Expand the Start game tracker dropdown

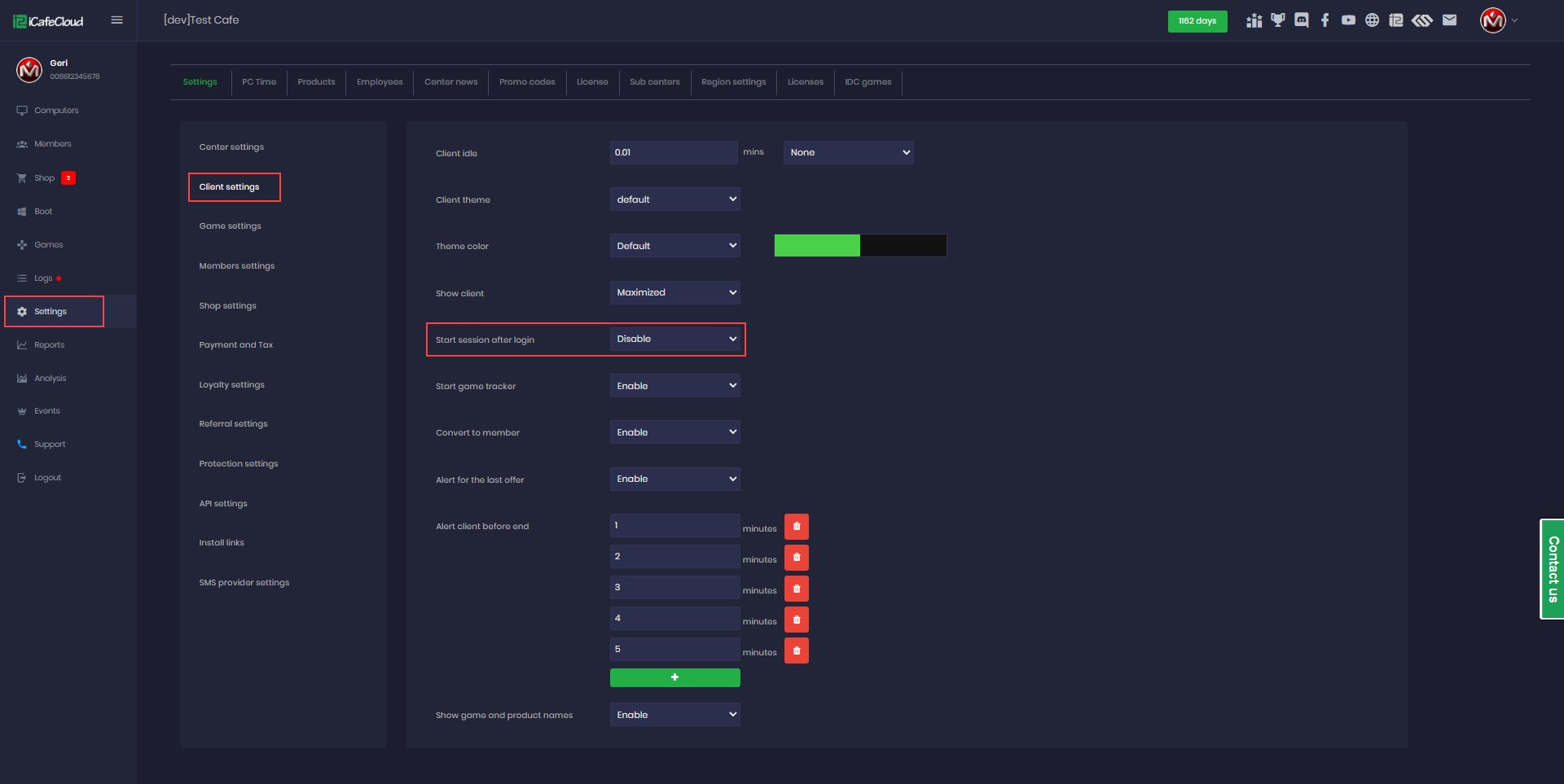674,386
